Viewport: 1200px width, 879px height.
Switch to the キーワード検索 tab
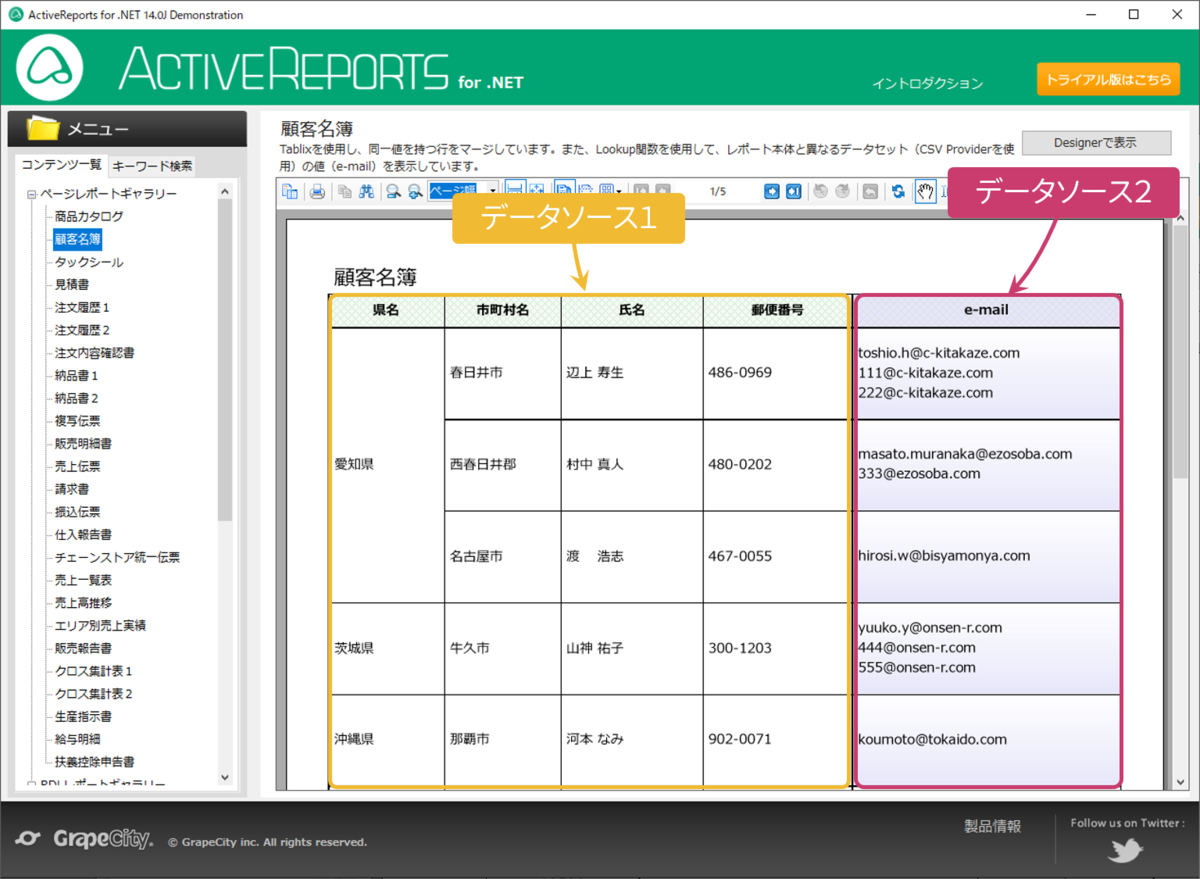[x=152, y=166]
